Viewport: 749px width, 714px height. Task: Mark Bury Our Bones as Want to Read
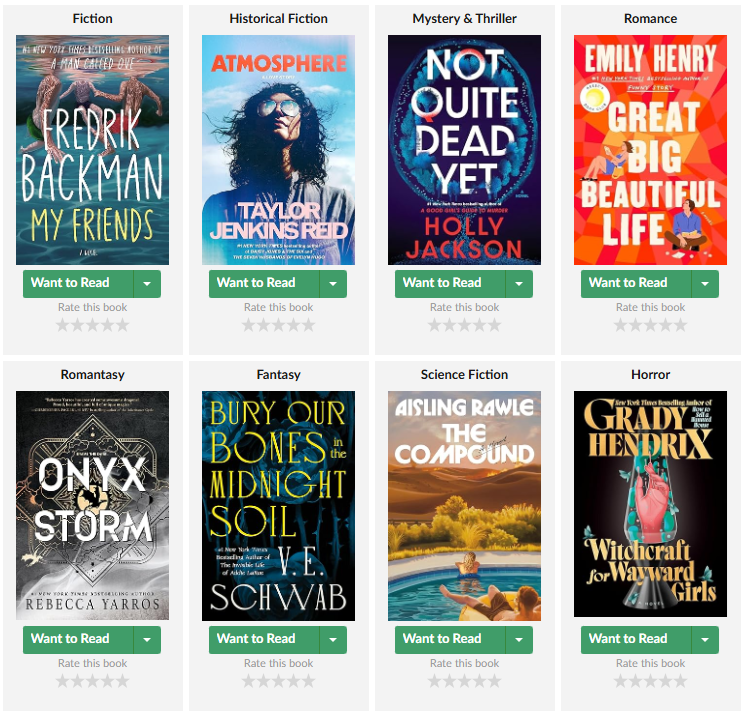point(264,640)
